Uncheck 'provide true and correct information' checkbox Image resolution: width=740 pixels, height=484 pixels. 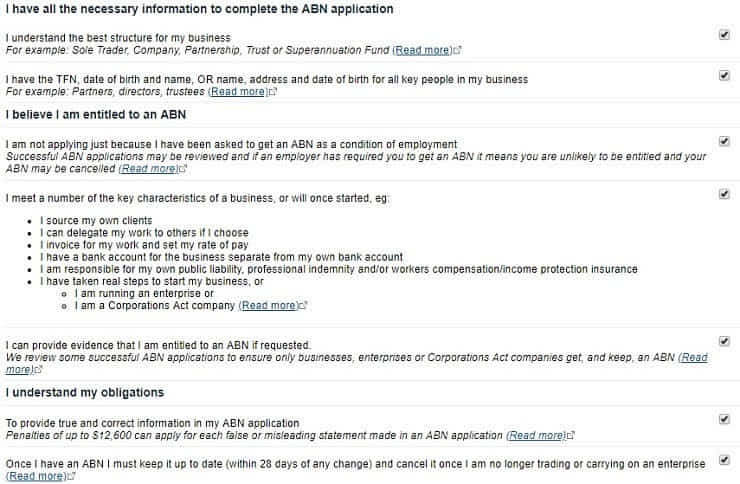tap(724, 419)
